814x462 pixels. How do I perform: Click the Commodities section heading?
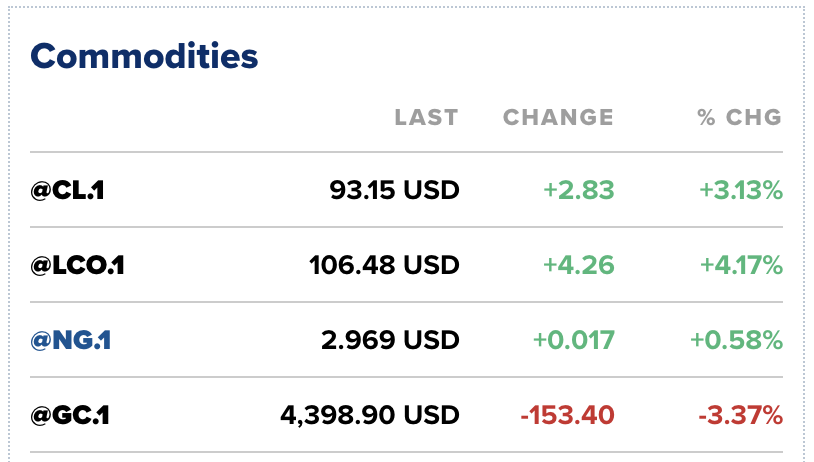pyautogui.click(x=144, y=56)
